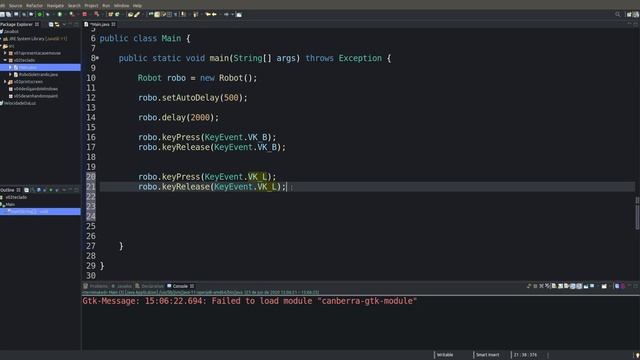Toggle Link with Editor in Package Explorer
The image size is (640, 360).
(x=57, y=24)
